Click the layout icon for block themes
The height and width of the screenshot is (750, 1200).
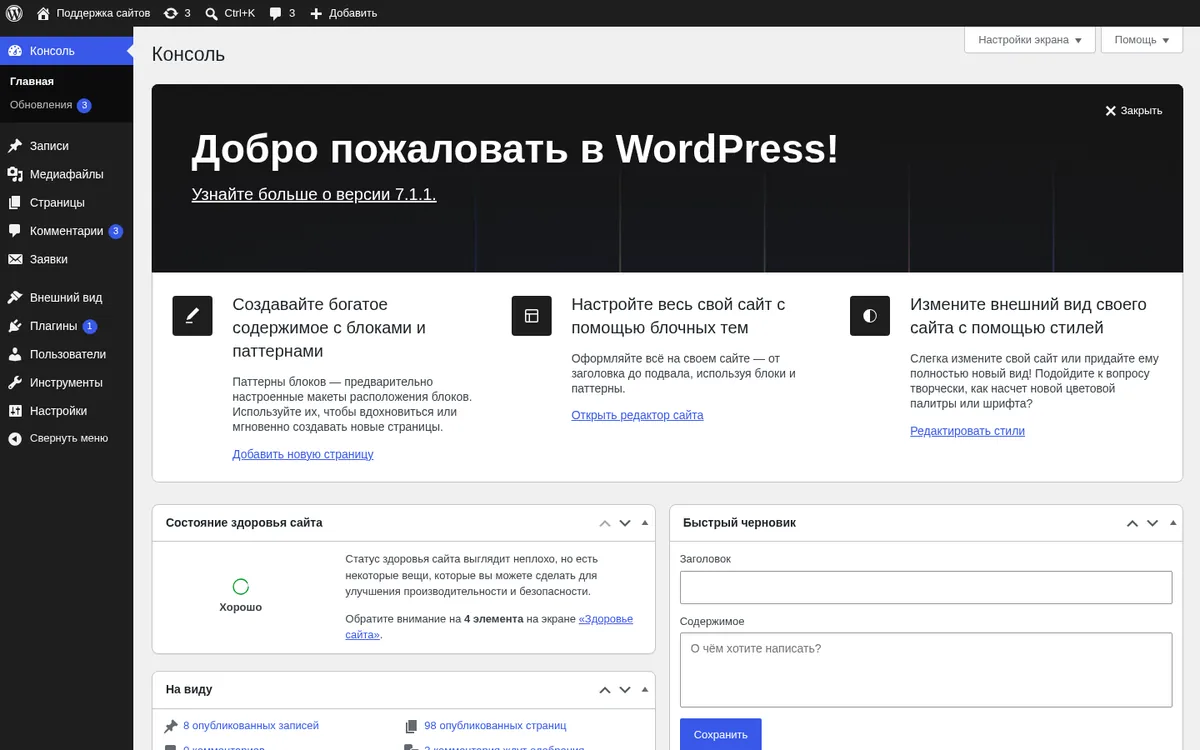(531, 315)
